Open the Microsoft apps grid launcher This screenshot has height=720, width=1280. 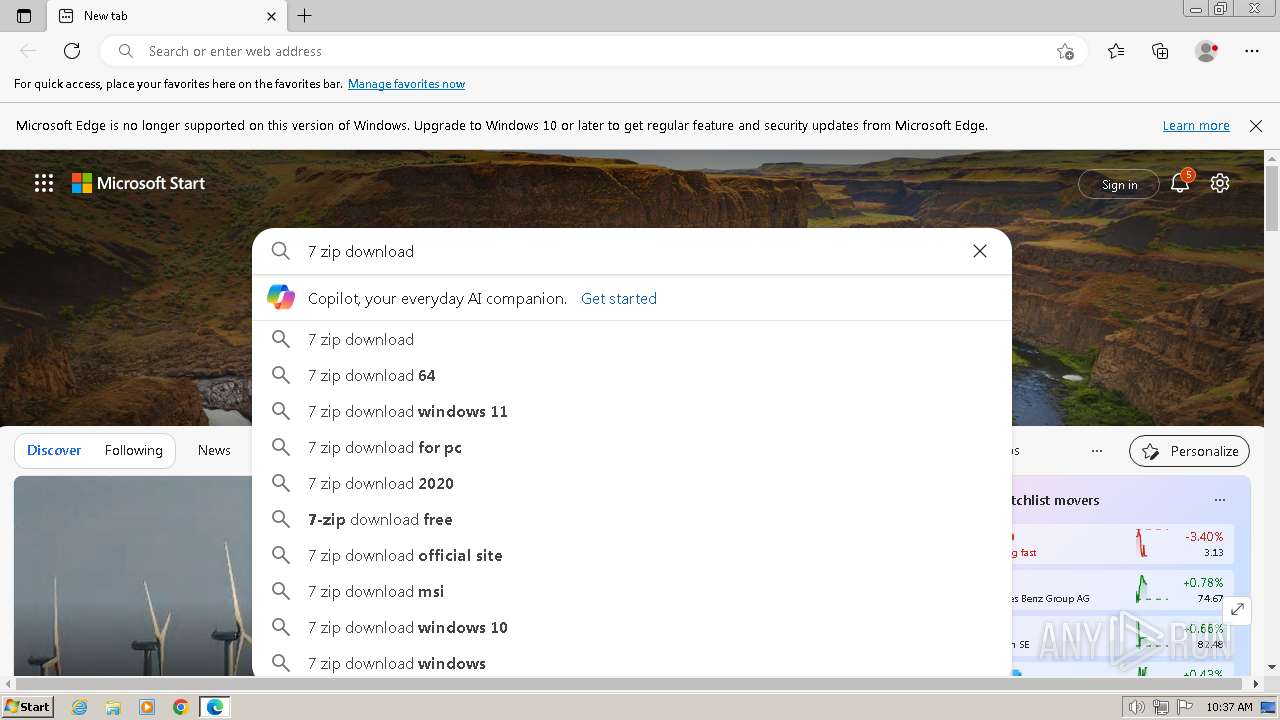pyautogui.click(x=44, y=183)
